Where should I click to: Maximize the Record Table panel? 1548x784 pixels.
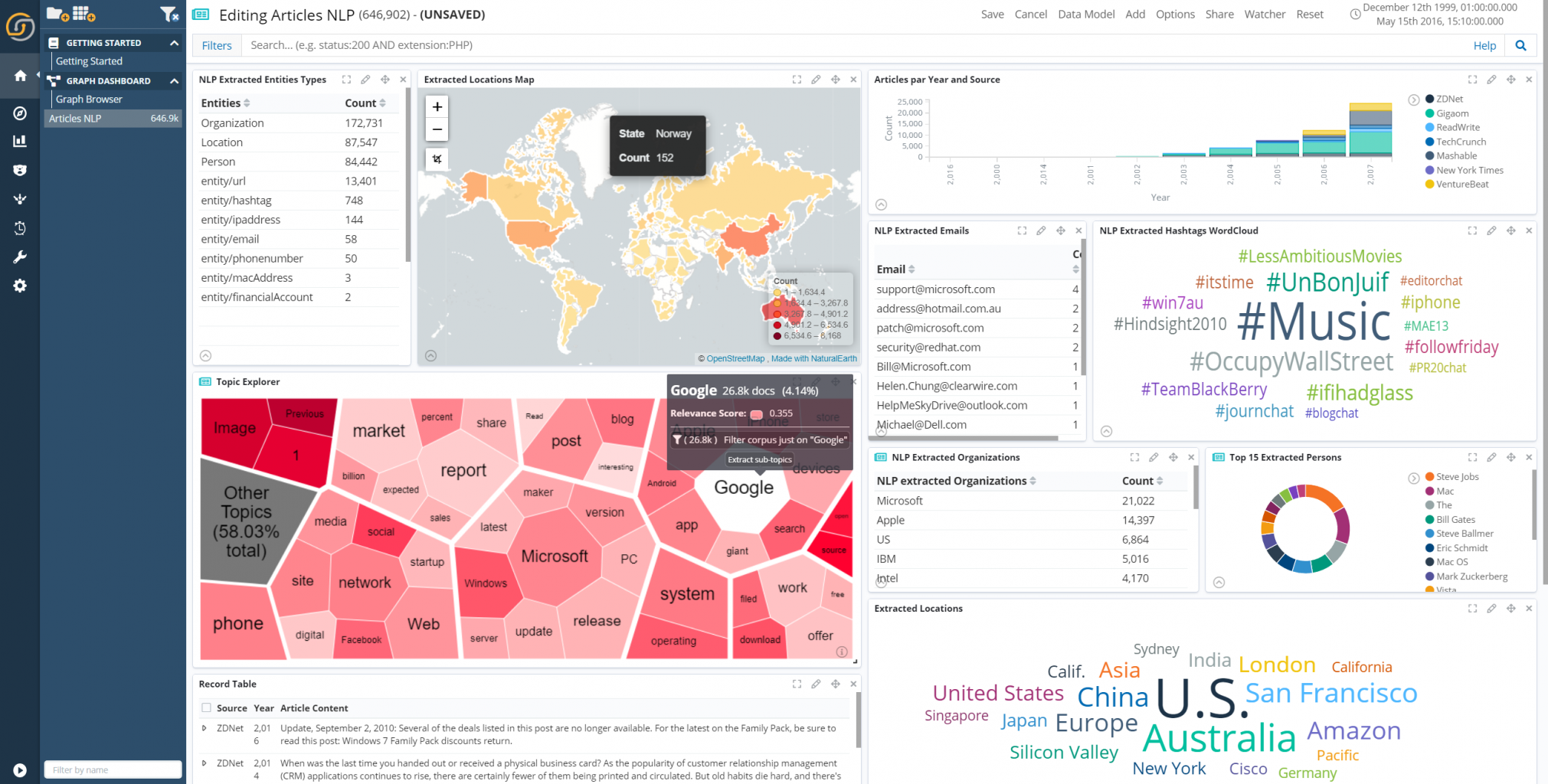(797, 684)
